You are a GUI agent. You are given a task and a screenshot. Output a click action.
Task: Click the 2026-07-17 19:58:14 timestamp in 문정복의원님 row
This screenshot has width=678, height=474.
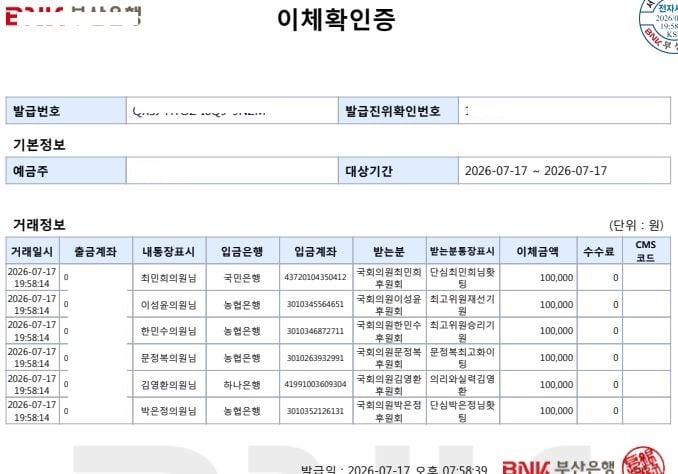[32, 358]
